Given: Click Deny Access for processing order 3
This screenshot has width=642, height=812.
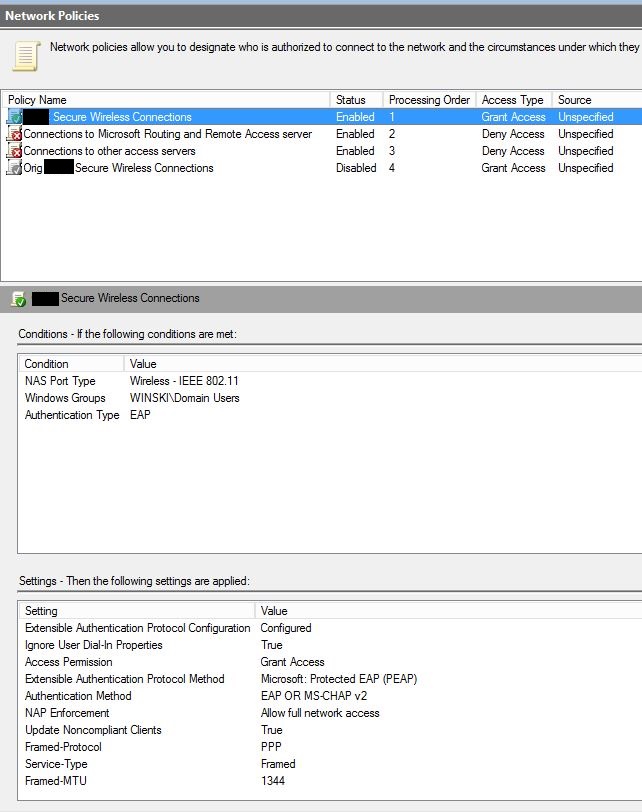Looking at the screenshot, I should tap(513, 151).
